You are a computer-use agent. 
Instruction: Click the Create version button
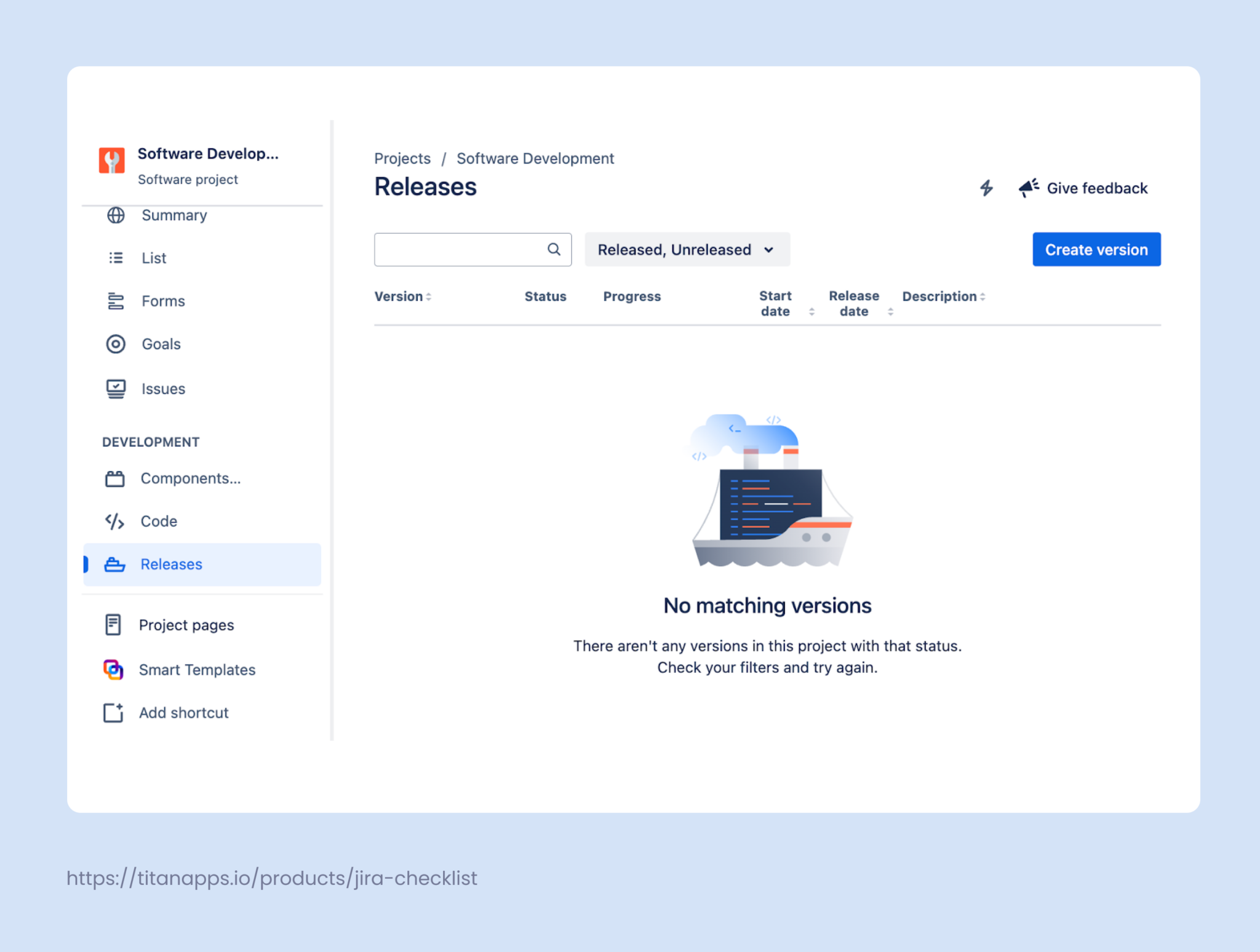(1096, 249)
